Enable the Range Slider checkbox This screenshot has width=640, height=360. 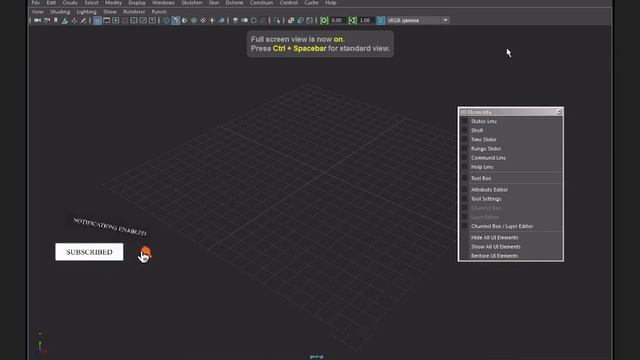464,149
